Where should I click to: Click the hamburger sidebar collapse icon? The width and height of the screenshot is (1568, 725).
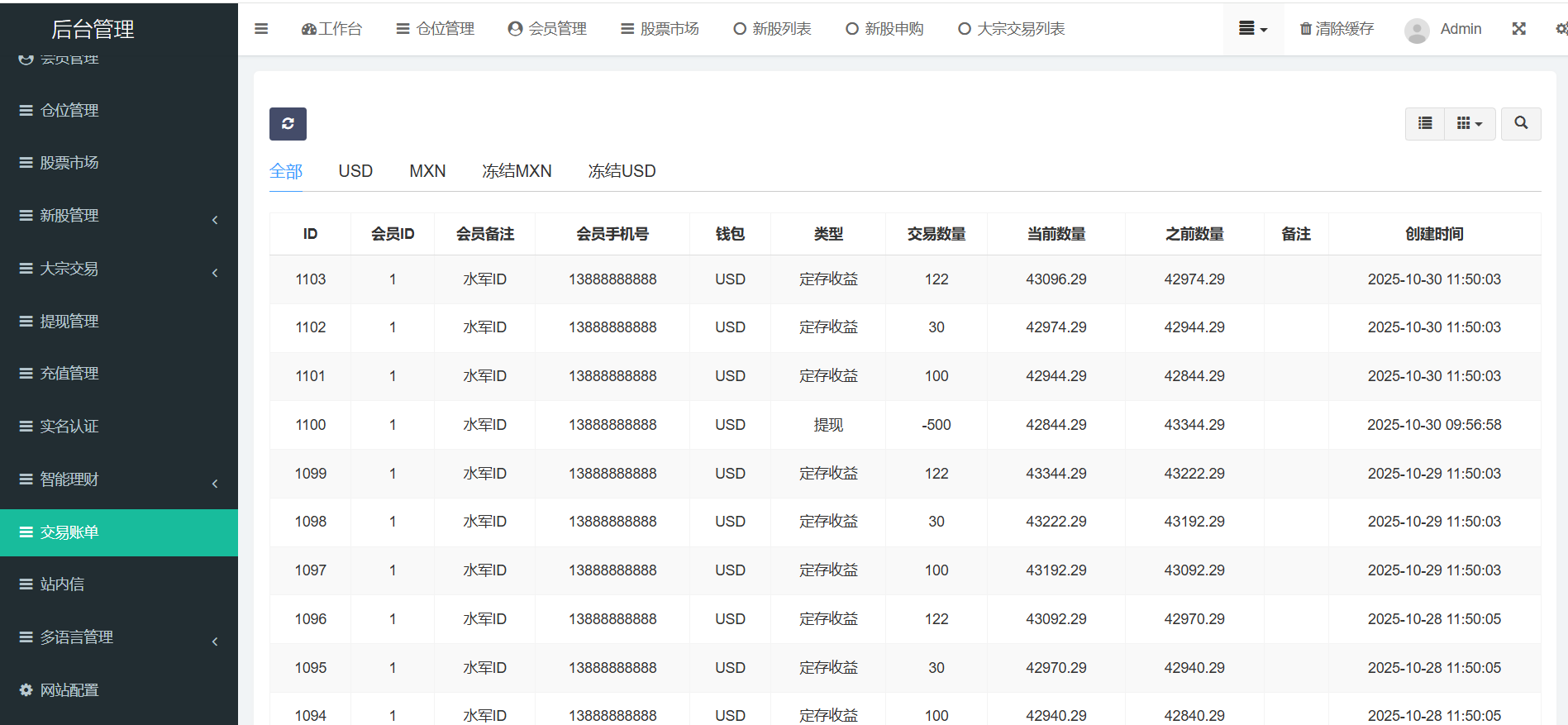[x=261, y=29]
